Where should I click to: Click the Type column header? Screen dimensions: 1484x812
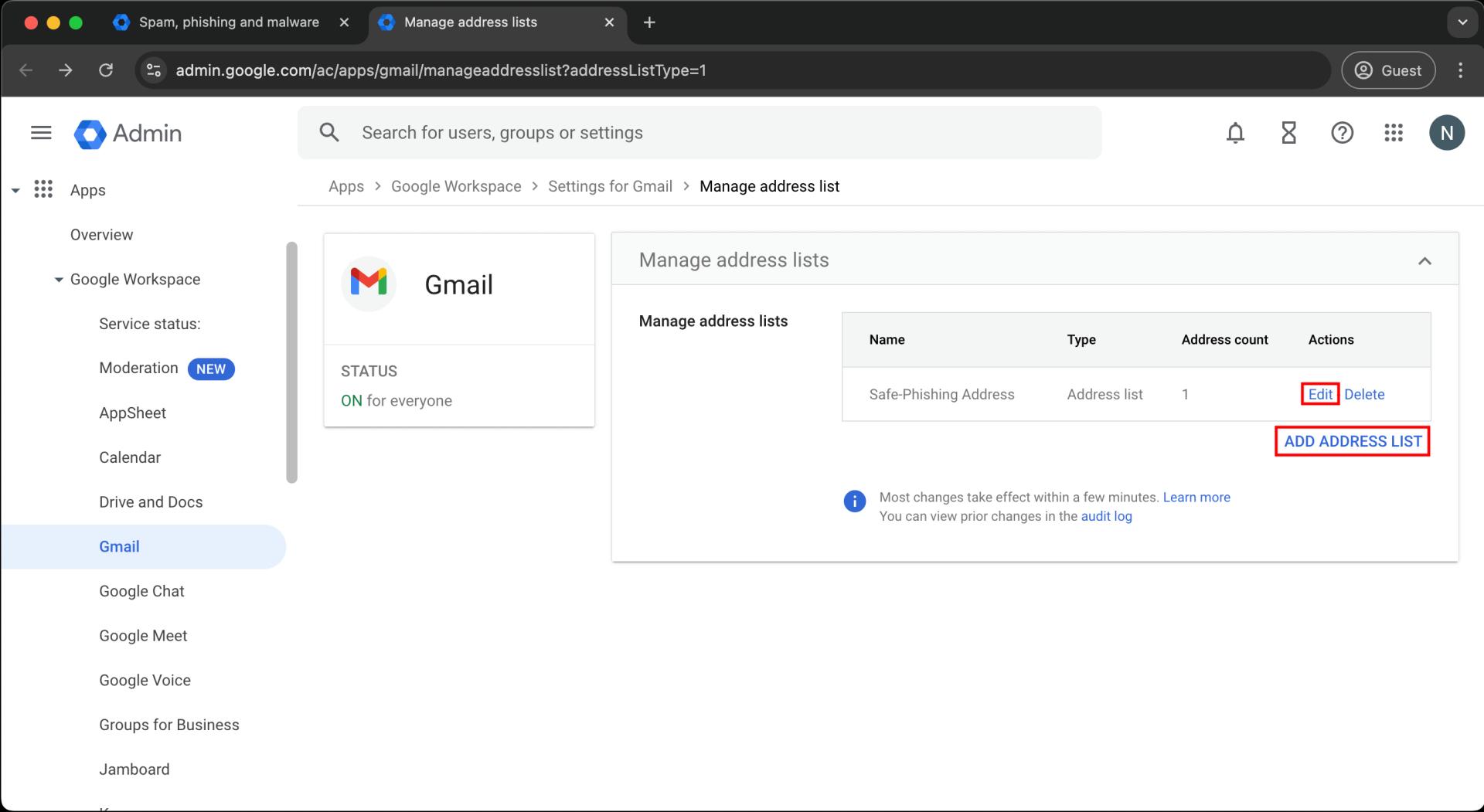[1081, 340]
